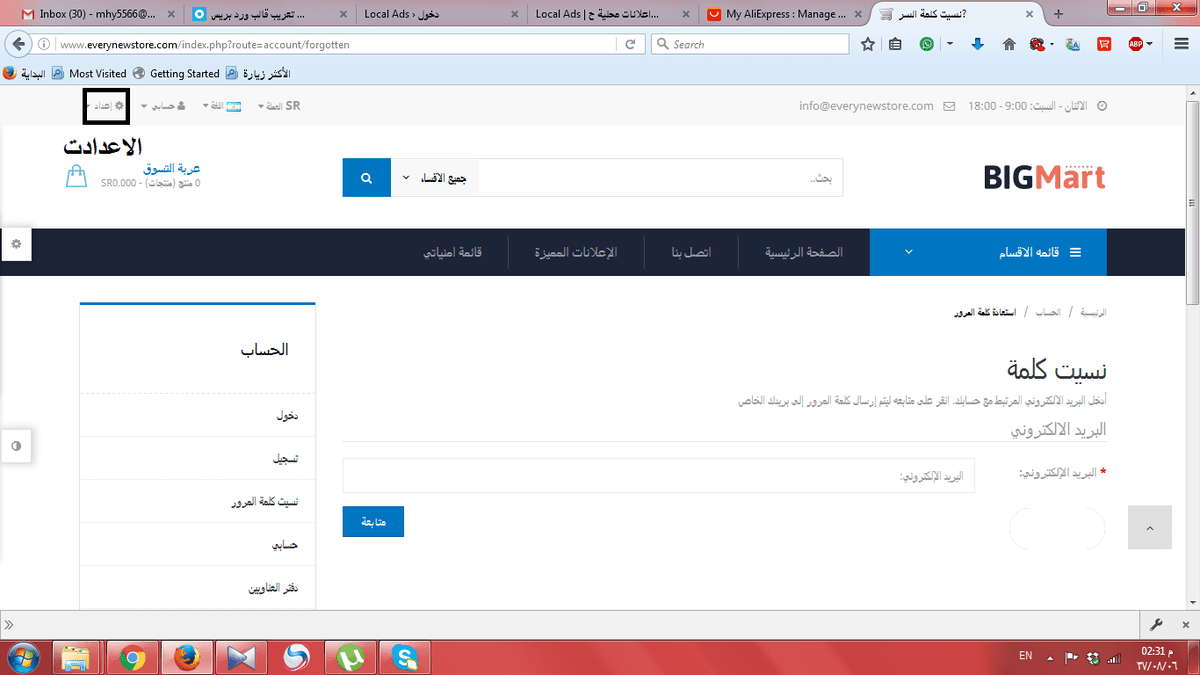Open the Most Visited bookmark

point(89,73)
